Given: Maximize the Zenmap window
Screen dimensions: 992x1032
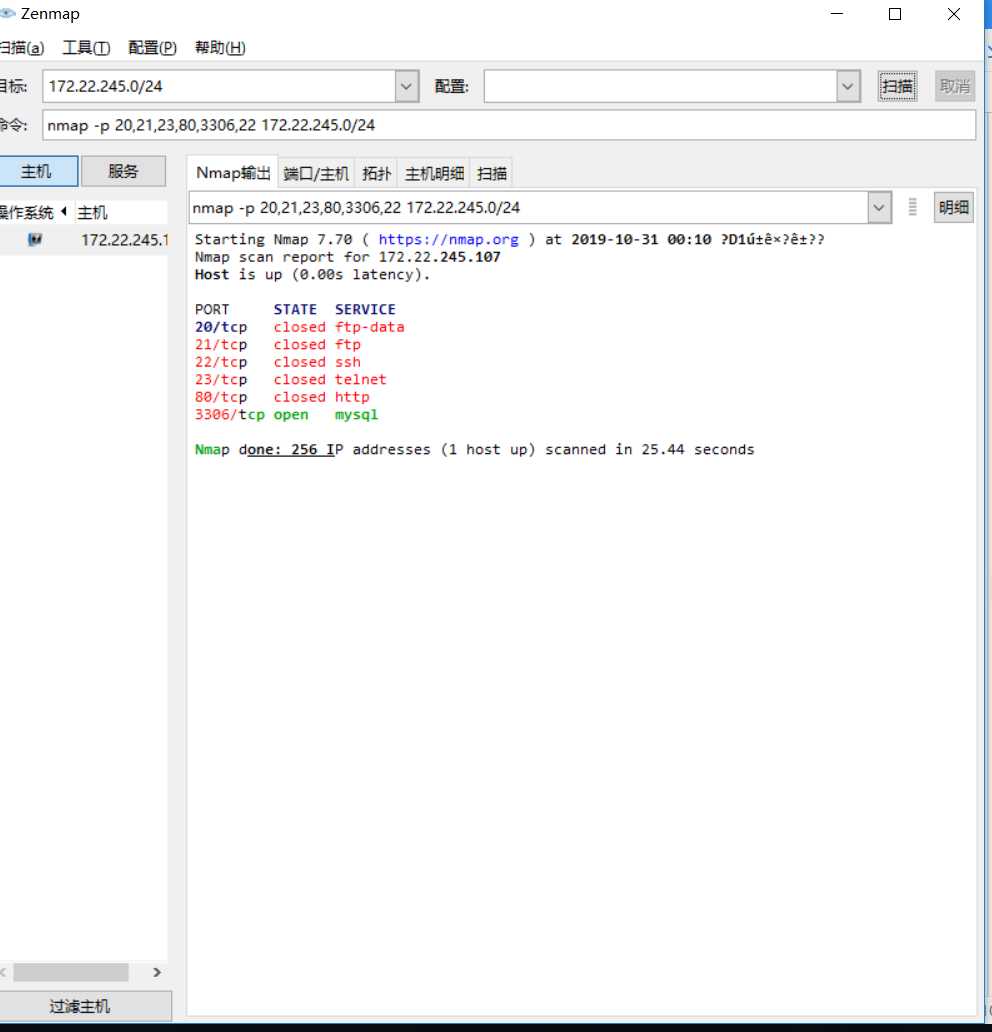Looking at the screenshot, I should coord(895,14).
